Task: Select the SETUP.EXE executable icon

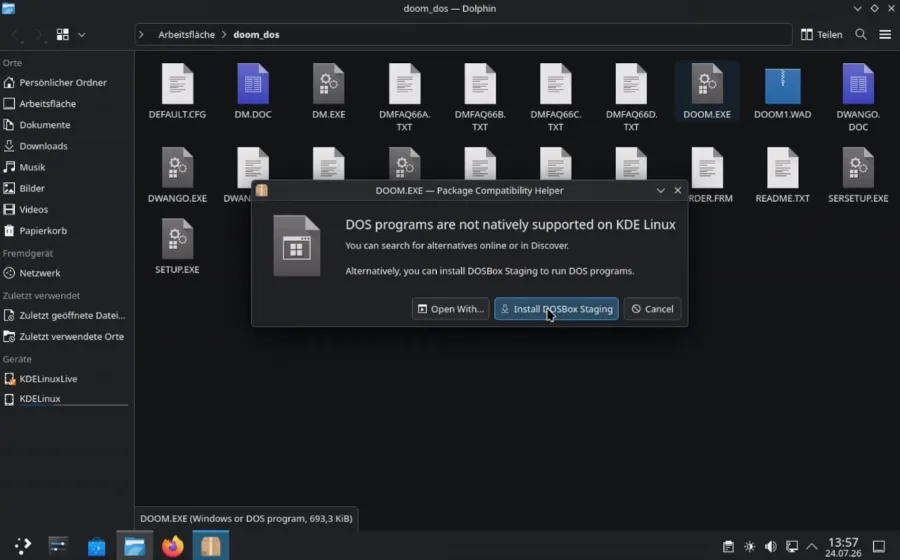Action: [177, 239]
